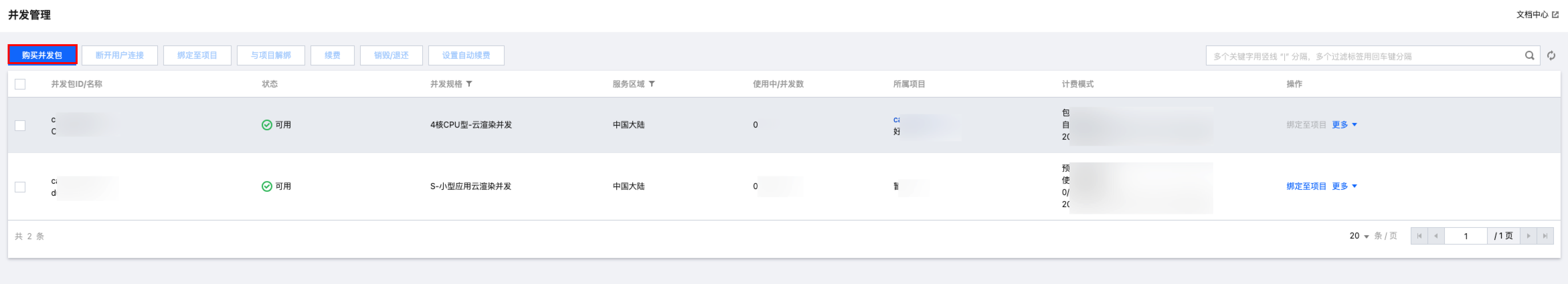This screenshot has width=1568, height=284.
Task: Open filter for 服务区域 column
Action: pos(652,84)
